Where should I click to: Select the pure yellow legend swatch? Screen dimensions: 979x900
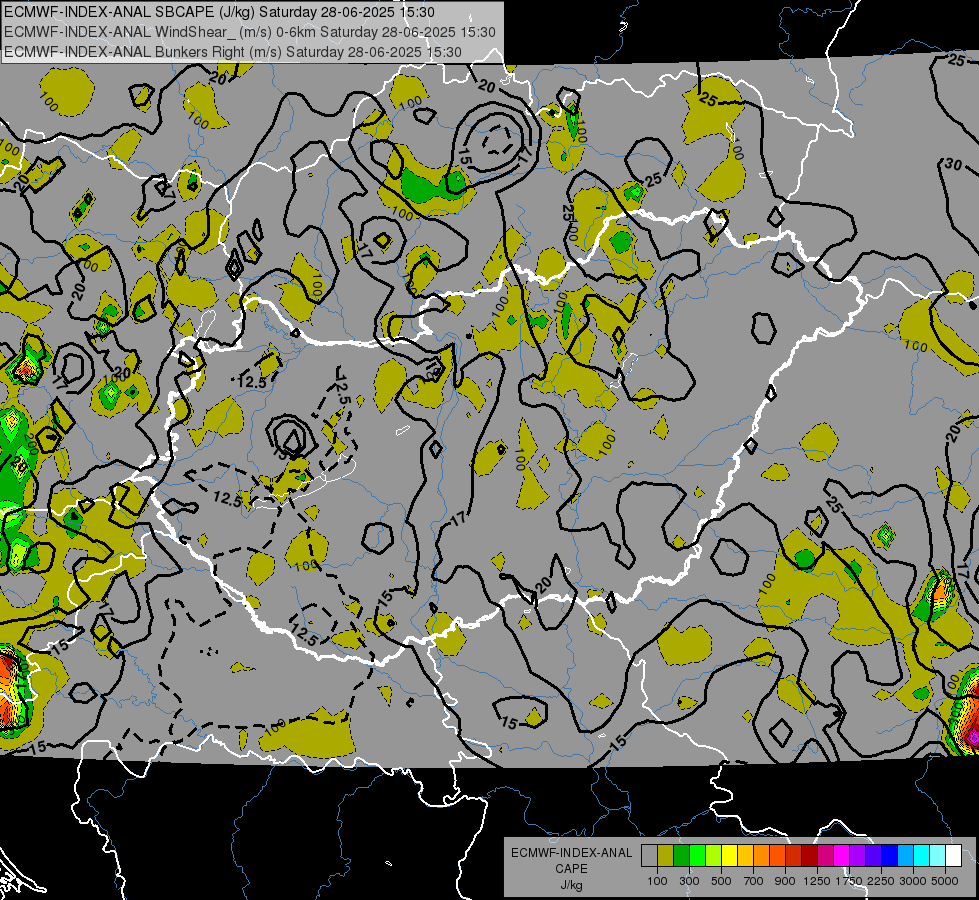click(x=730, y=855)
